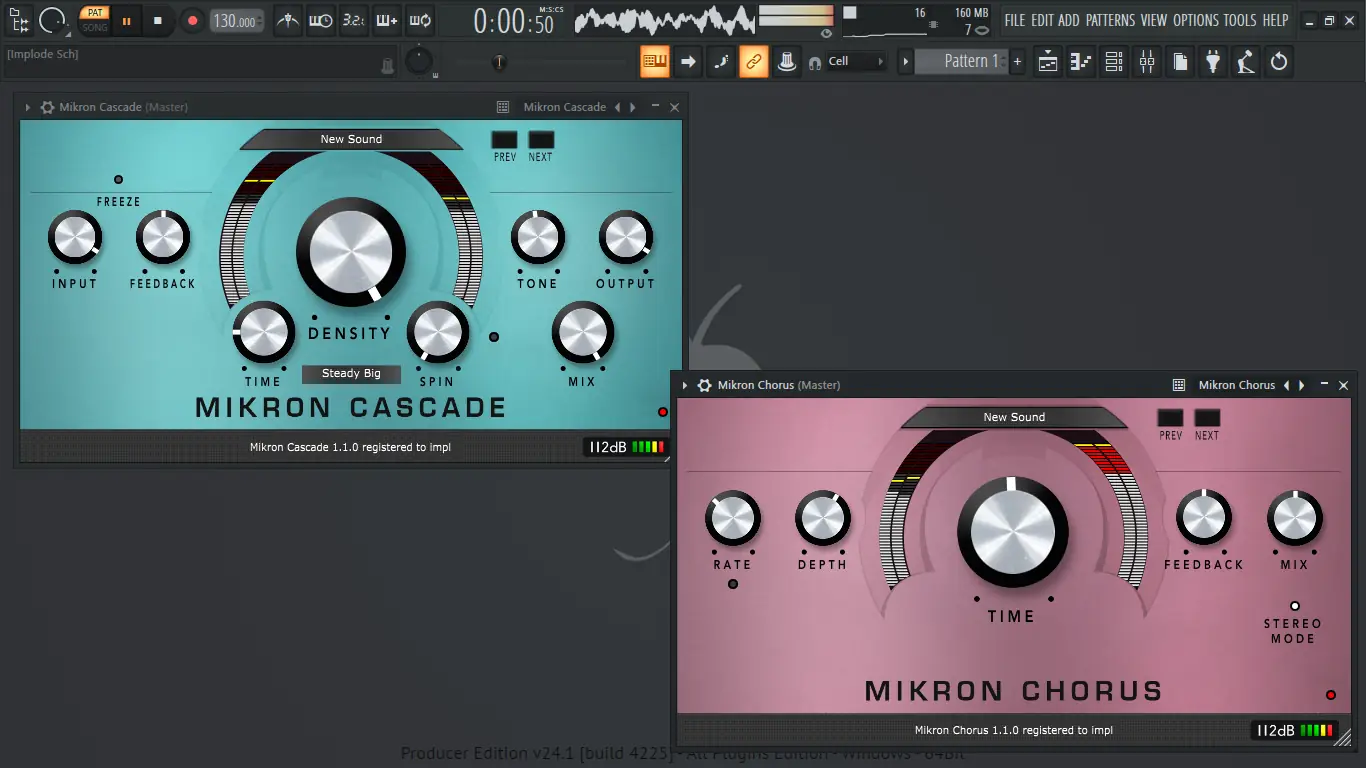Open Mikron Chorus plugin options arrow menu

(685, 385)
